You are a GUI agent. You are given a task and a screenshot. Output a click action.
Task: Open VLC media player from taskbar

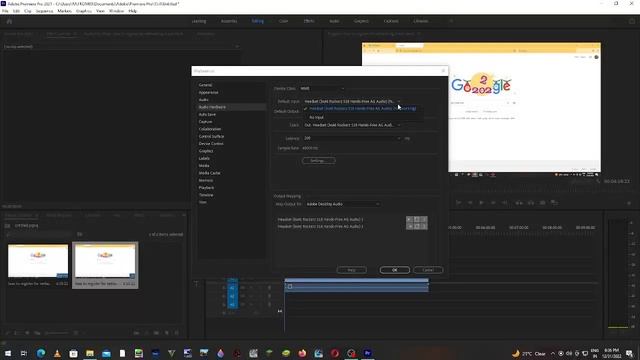[x=57, y=353]
